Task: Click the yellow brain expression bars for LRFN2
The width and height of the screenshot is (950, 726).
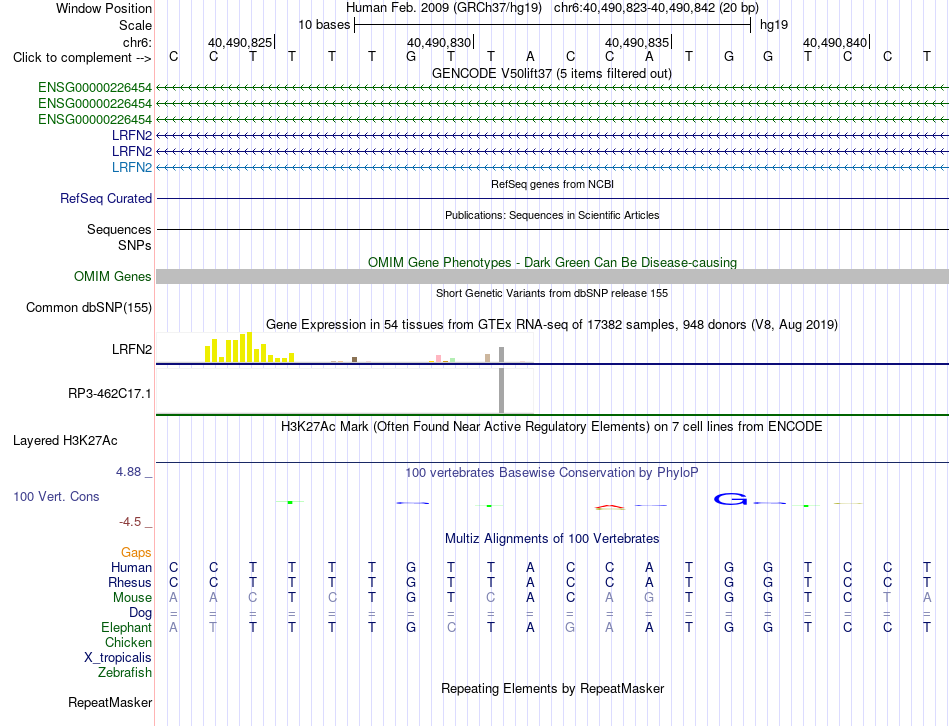Action: click(250, 347)
